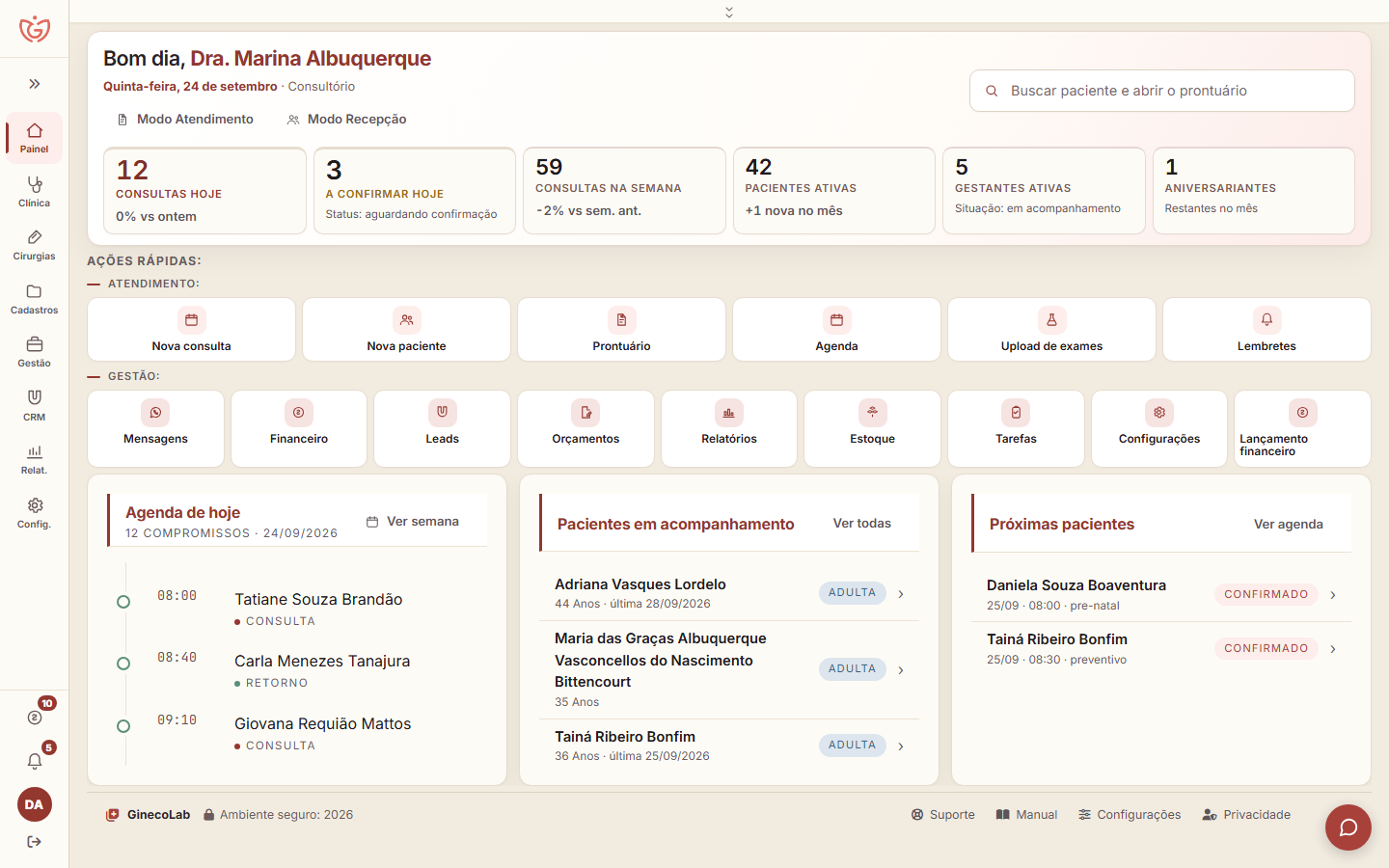The width and height of the screenshot is (1389, 868).
Task: Open Upload de exames
Action: tap(1051, 330)
